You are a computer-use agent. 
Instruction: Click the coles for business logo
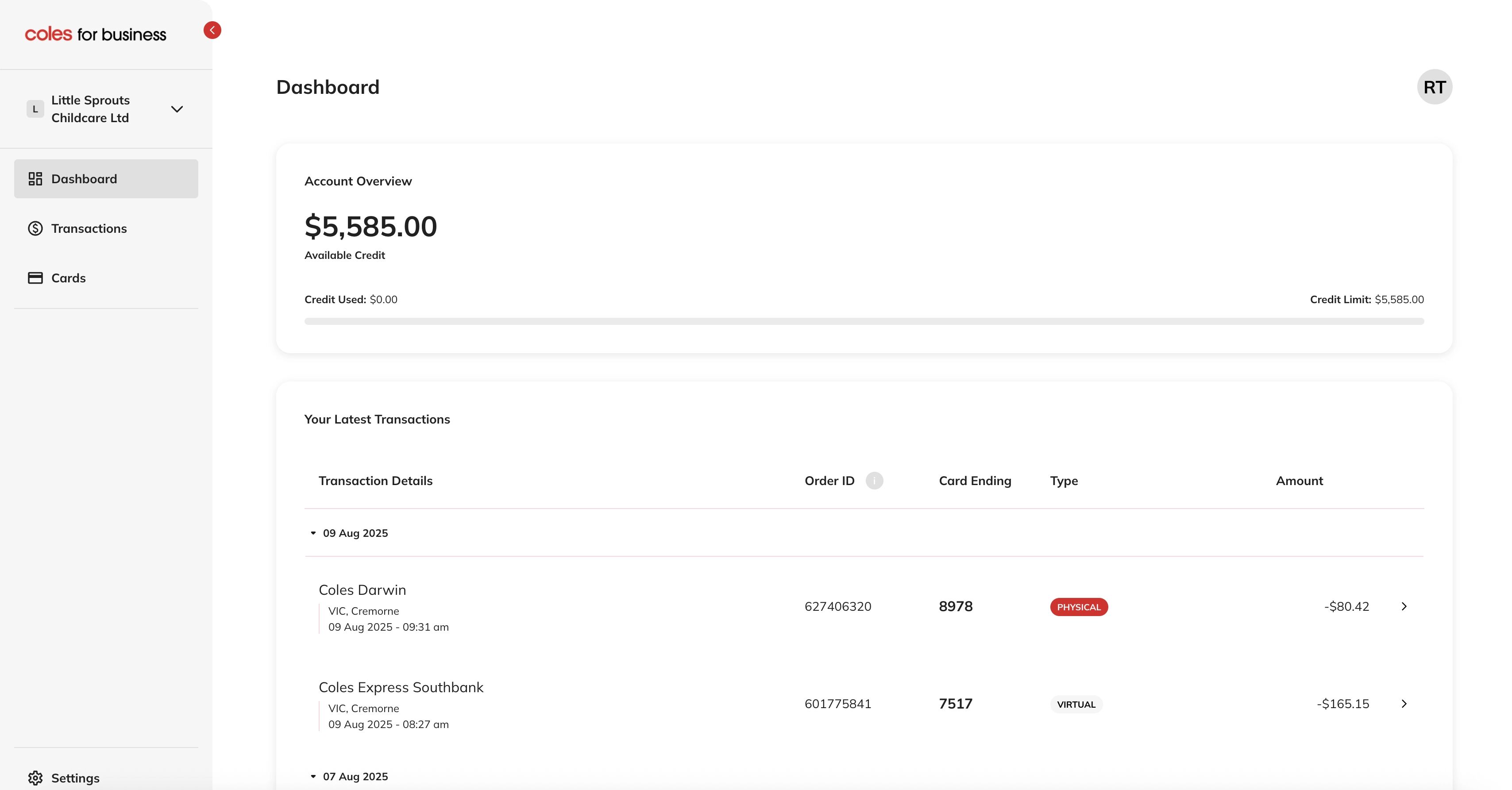[96, 34]
